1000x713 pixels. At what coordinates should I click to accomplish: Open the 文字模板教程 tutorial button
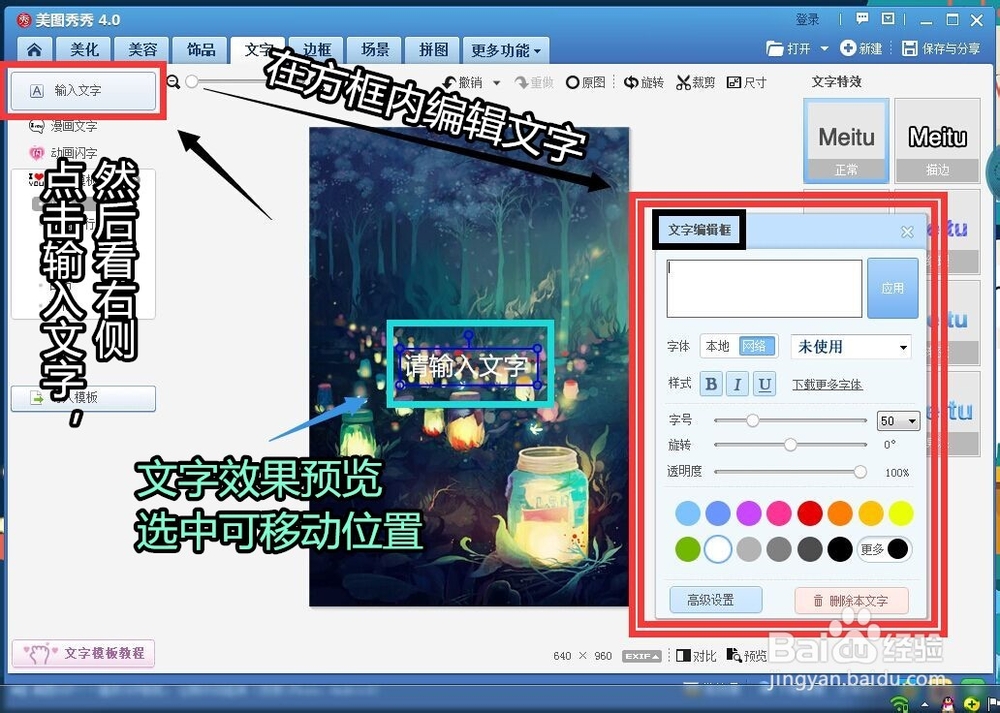tap(83, 653)
